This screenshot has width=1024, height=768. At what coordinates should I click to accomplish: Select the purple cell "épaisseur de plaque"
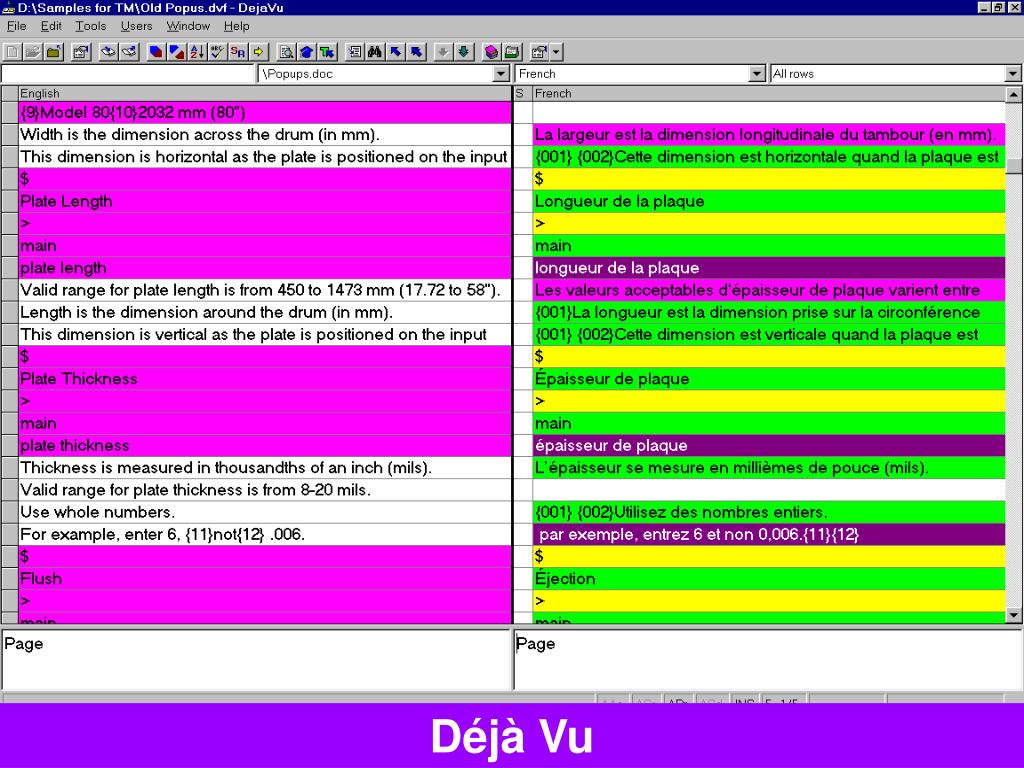(x=769, y=445)
